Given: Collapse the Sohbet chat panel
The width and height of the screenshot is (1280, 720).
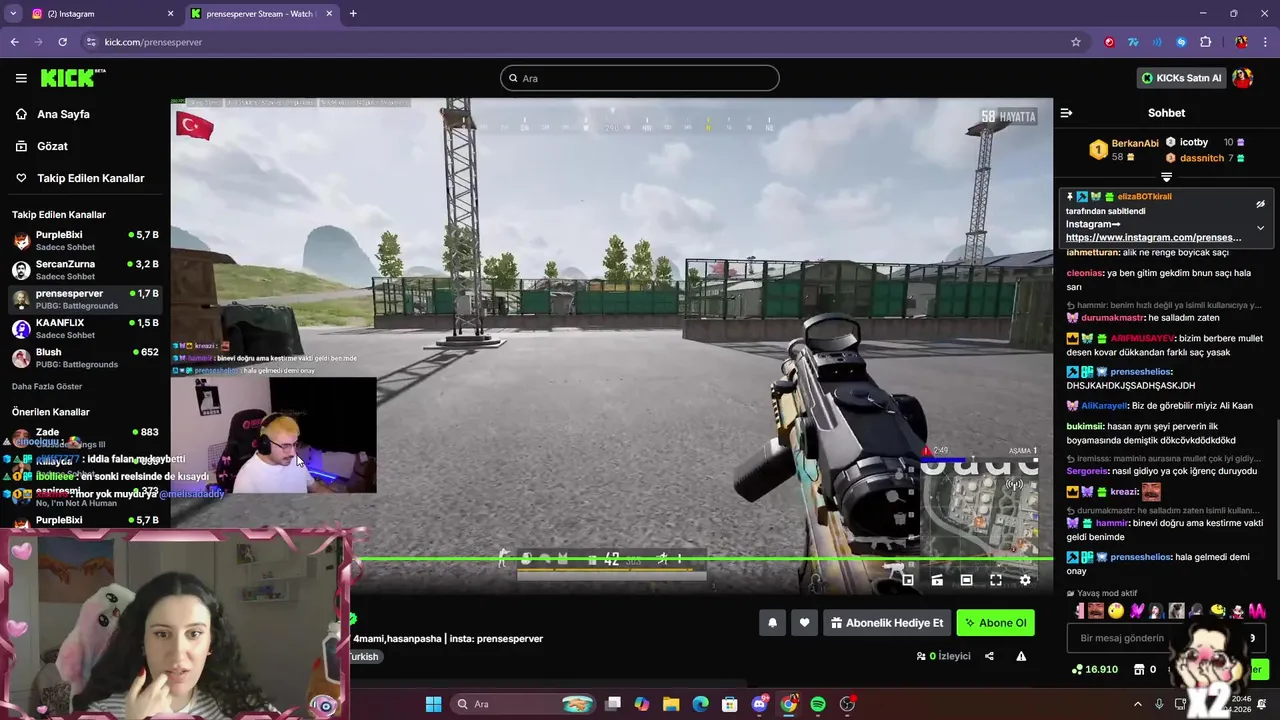Looking at the screenshot, I should pyautogui.click(x=1066, y=113).
